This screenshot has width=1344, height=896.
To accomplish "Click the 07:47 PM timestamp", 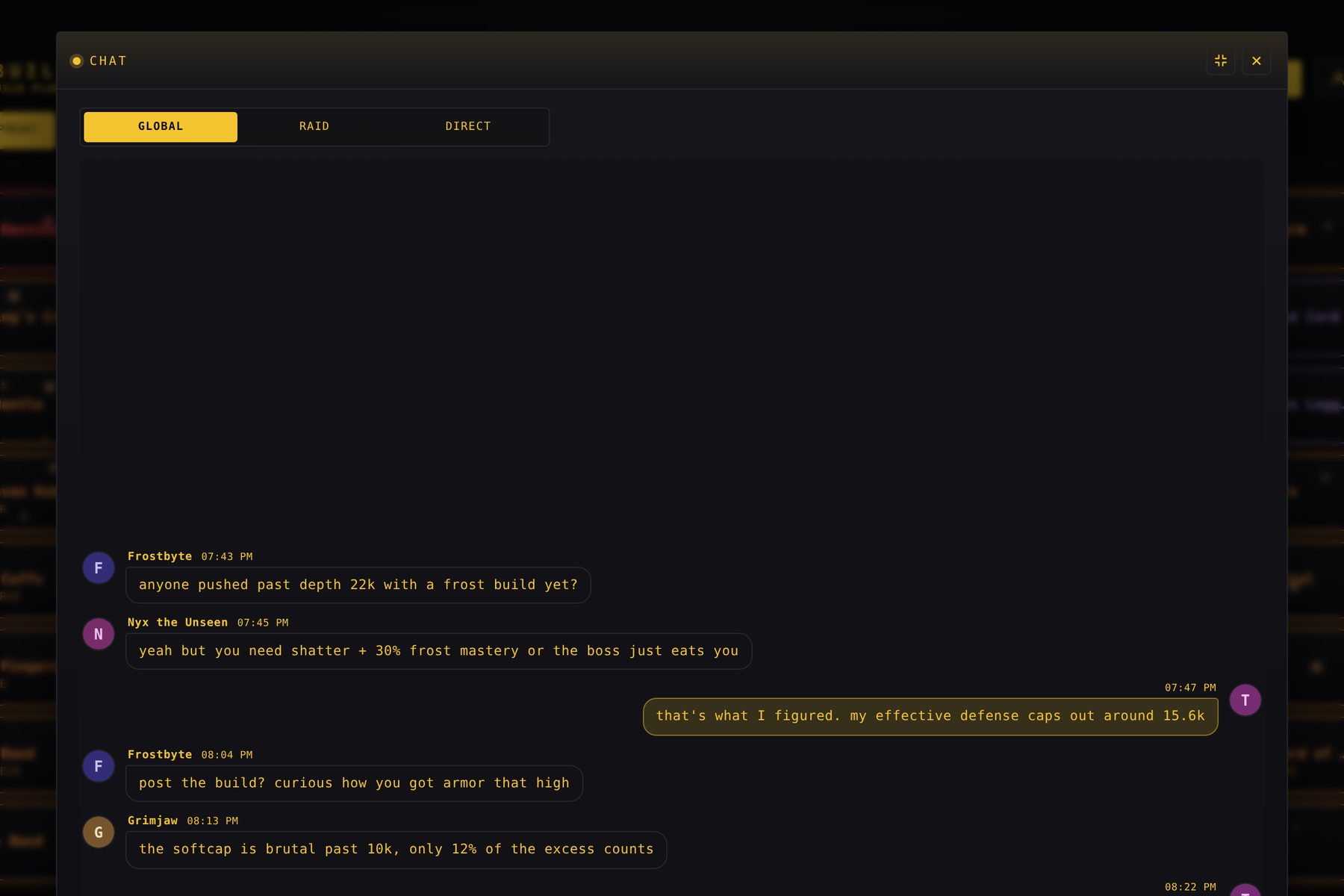I will tap(1190, 688).
